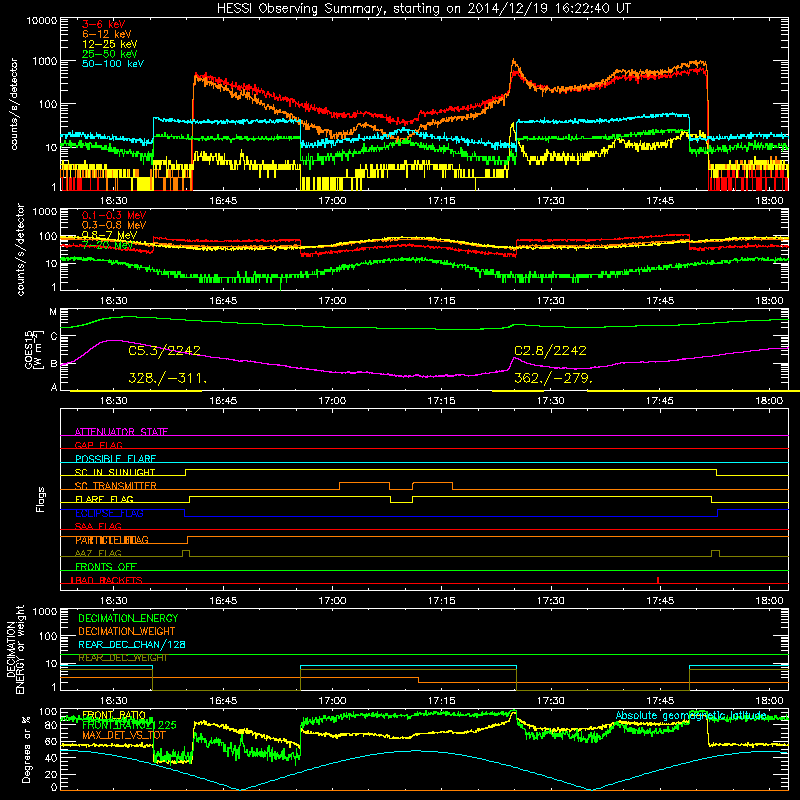This screenshot has height=800, width=800.
Task: Select the 12-25 keV legend label
Action: (x=109, y=44)
